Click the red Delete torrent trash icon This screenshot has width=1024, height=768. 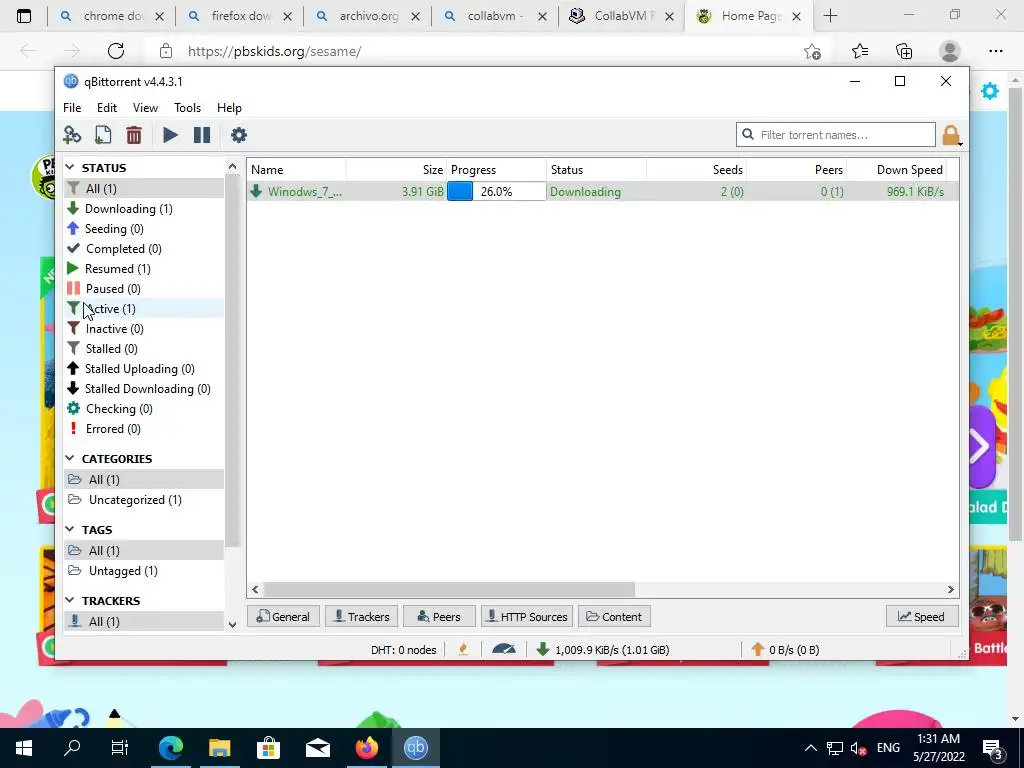click(x=134, y=135)
